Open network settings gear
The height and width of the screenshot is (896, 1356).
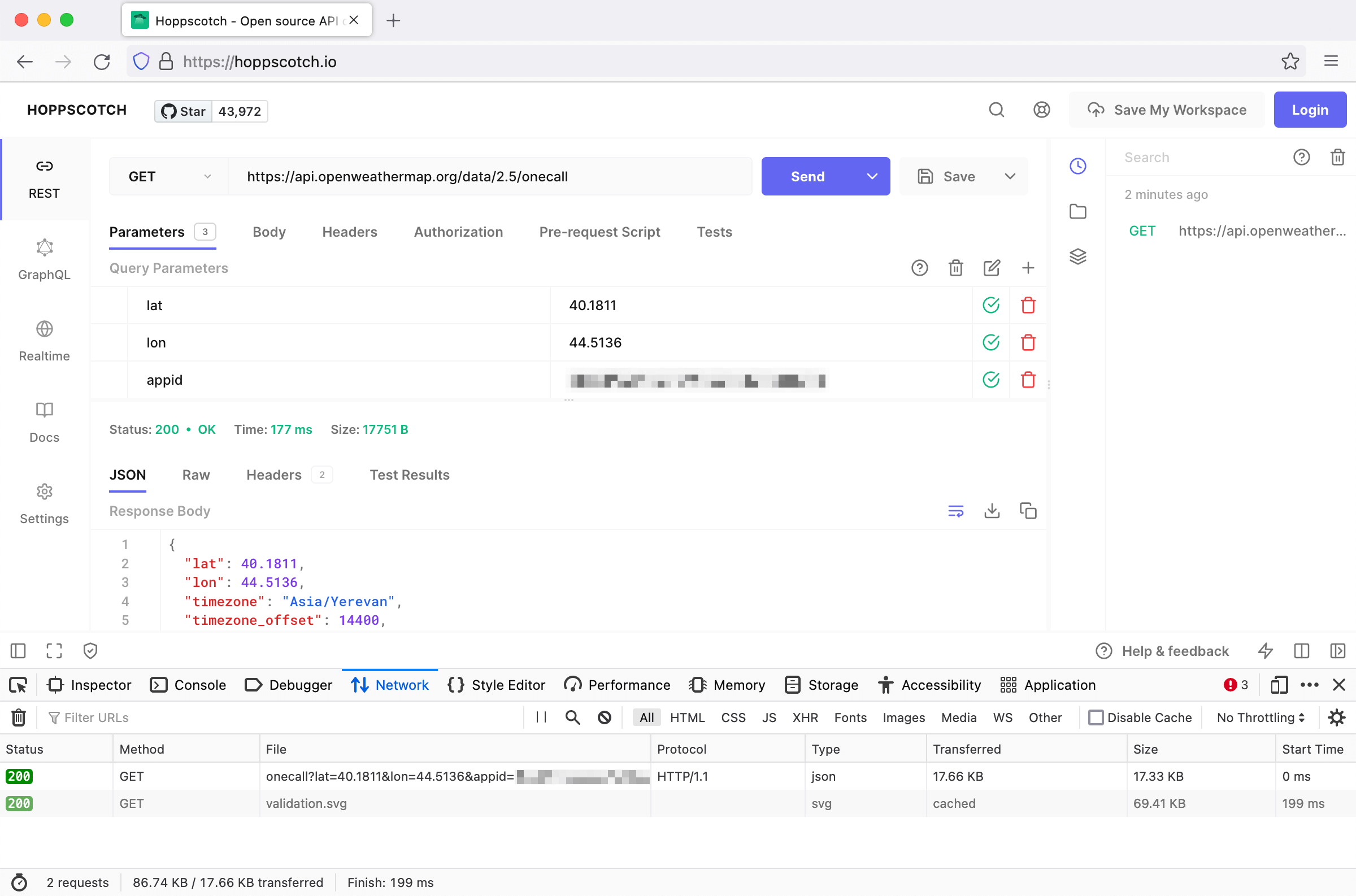pyautogui.click(x=1336, y=717)
